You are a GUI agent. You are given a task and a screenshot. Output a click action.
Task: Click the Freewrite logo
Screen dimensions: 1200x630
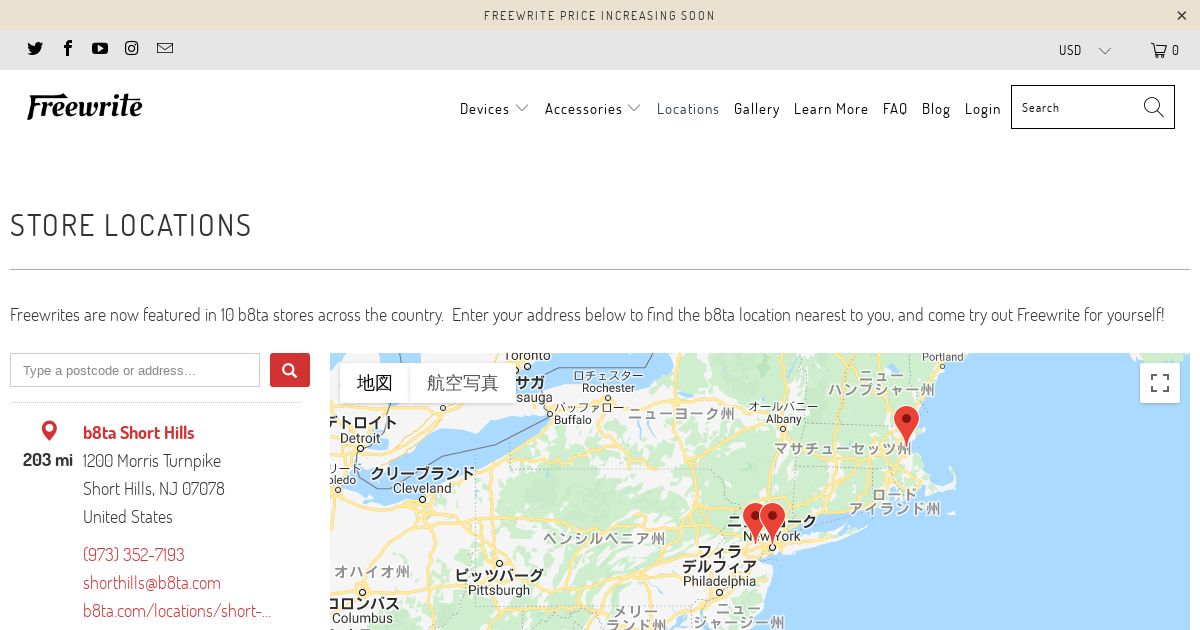click(85, 106)
